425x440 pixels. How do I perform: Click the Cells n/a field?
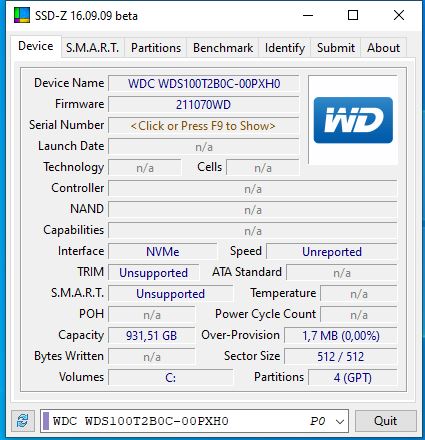pyautogui.click(x=263, y=168)
